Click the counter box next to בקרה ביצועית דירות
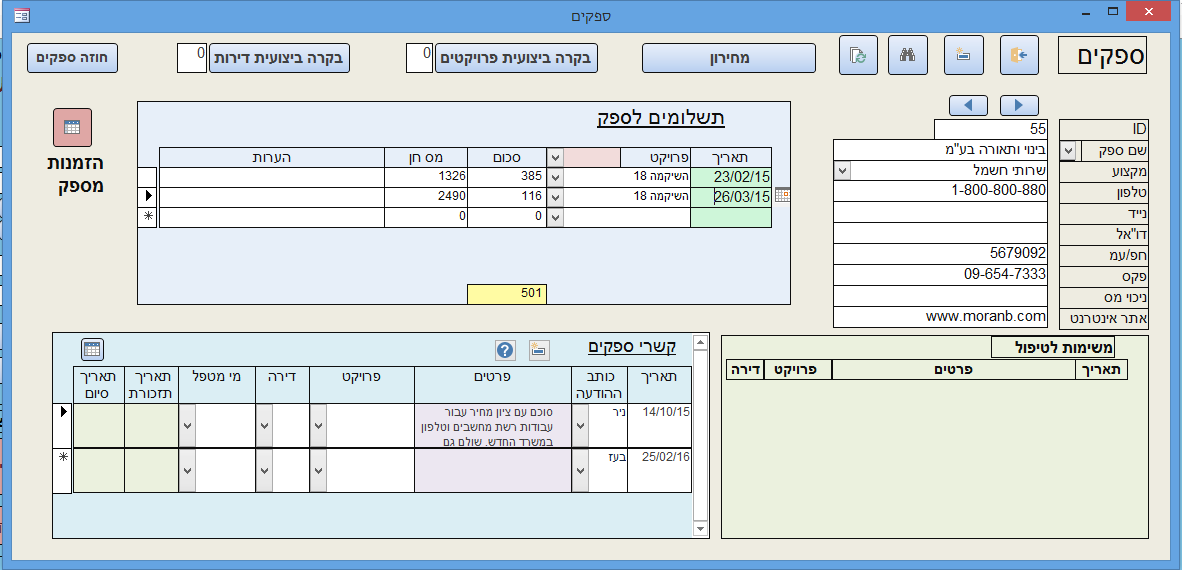Viewport: 1182px width, 570px height. [191, 58]
